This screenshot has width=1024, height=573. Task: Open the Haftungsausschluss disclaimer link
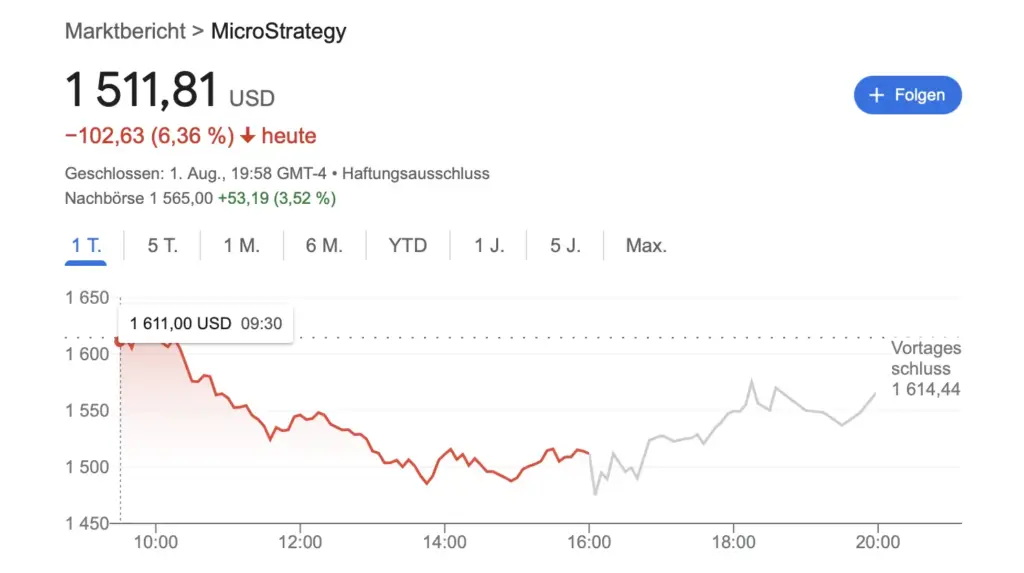pos(416,173)
